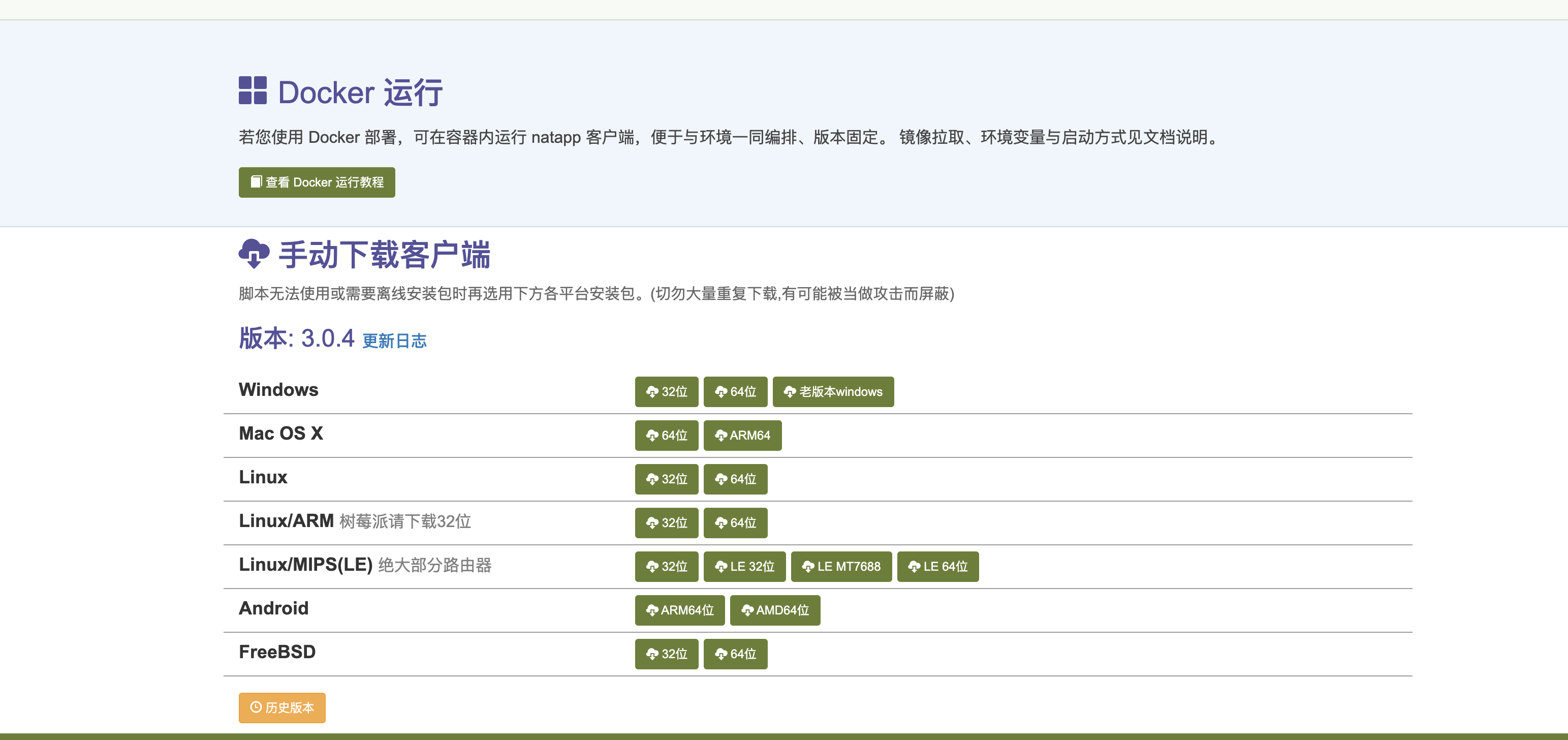Download Mac OS X 64位 client
Image resolution: width=1568 pixels, height=740 pixels.
667,436
